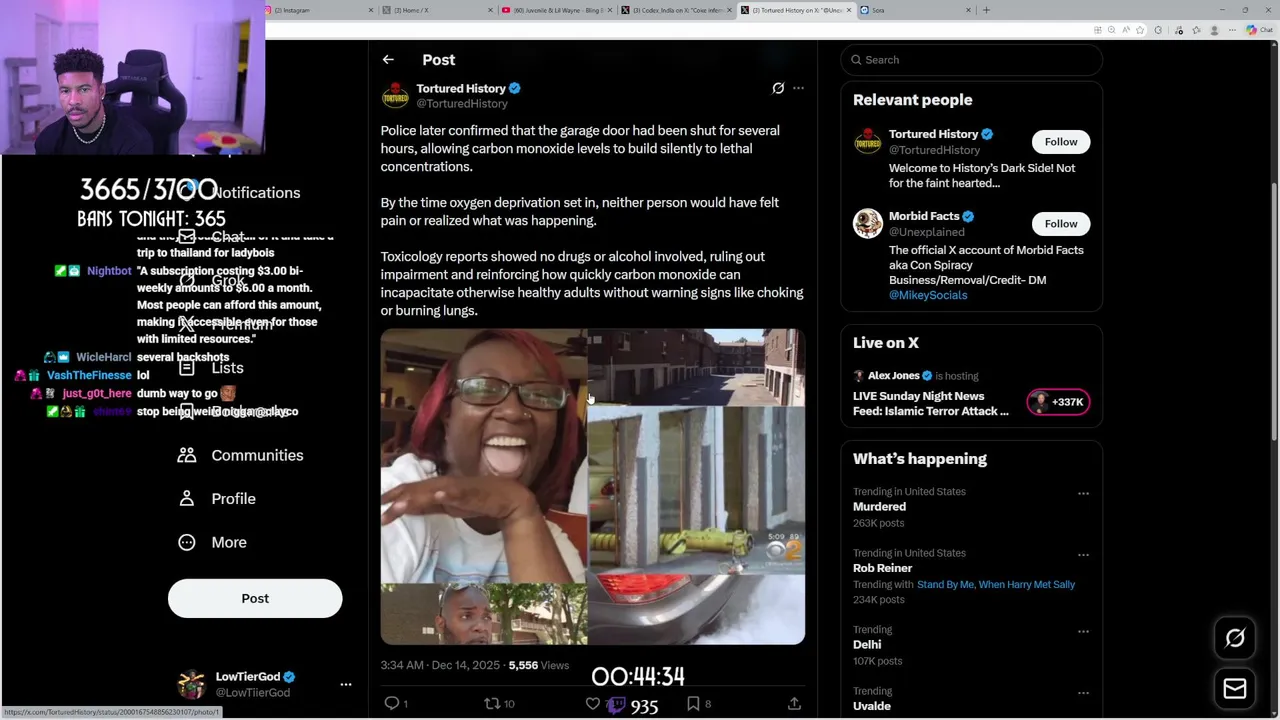Click LowTierGod account name at bottom
The width and height of the screenshot is (1280, 720).
coord(248,677)
